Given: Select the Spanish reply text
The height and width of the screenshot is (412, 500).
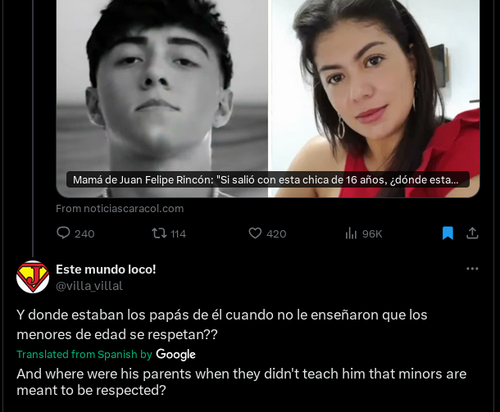Looking at the screenshot, I should (x=222, y=324).
